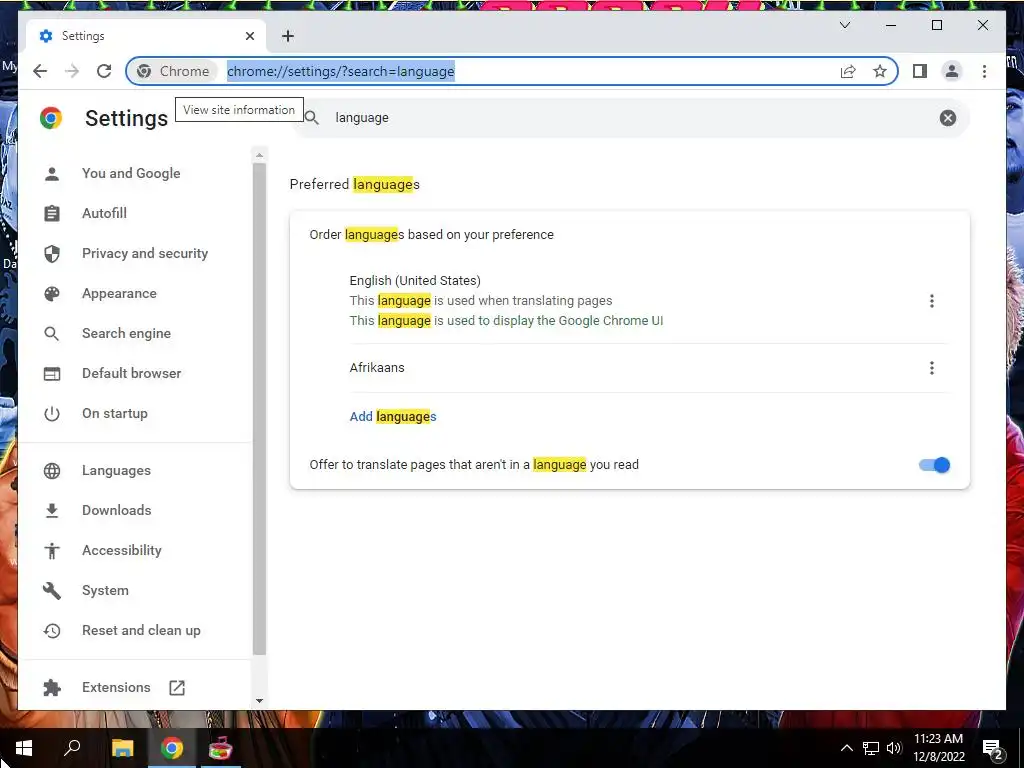Toggle offer to translate pages switch
Viewport: 1024px width, 768px height.
click(x=935, y=465)
